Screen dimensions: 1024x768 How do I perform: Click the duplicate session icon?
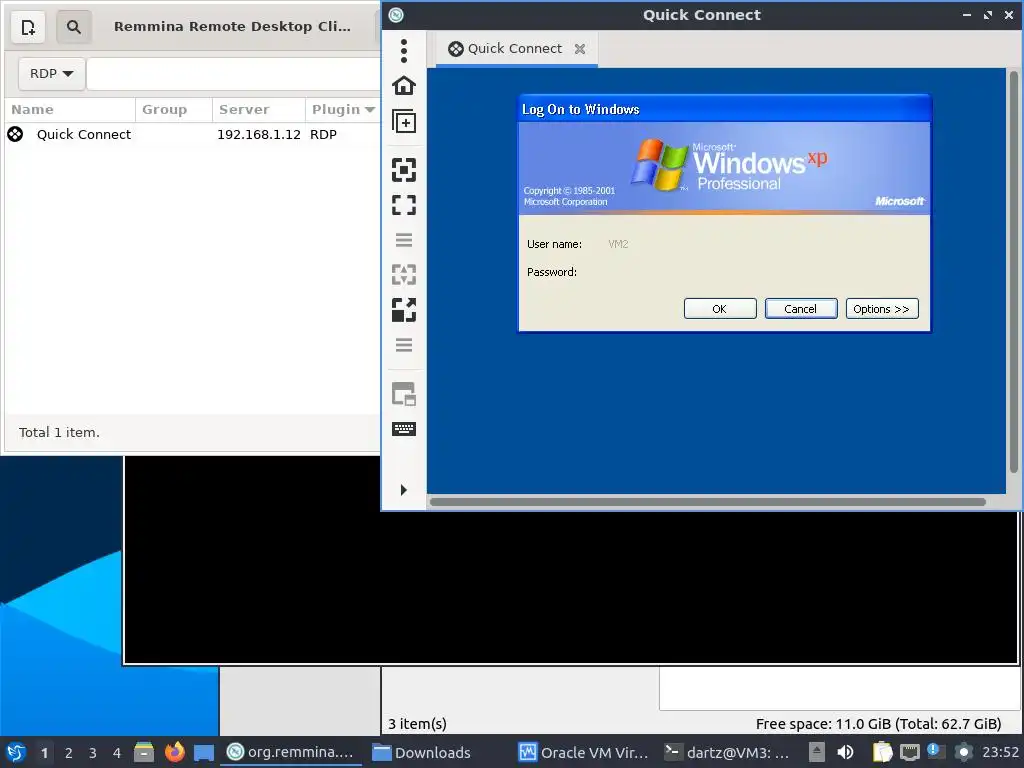point(404,121)
